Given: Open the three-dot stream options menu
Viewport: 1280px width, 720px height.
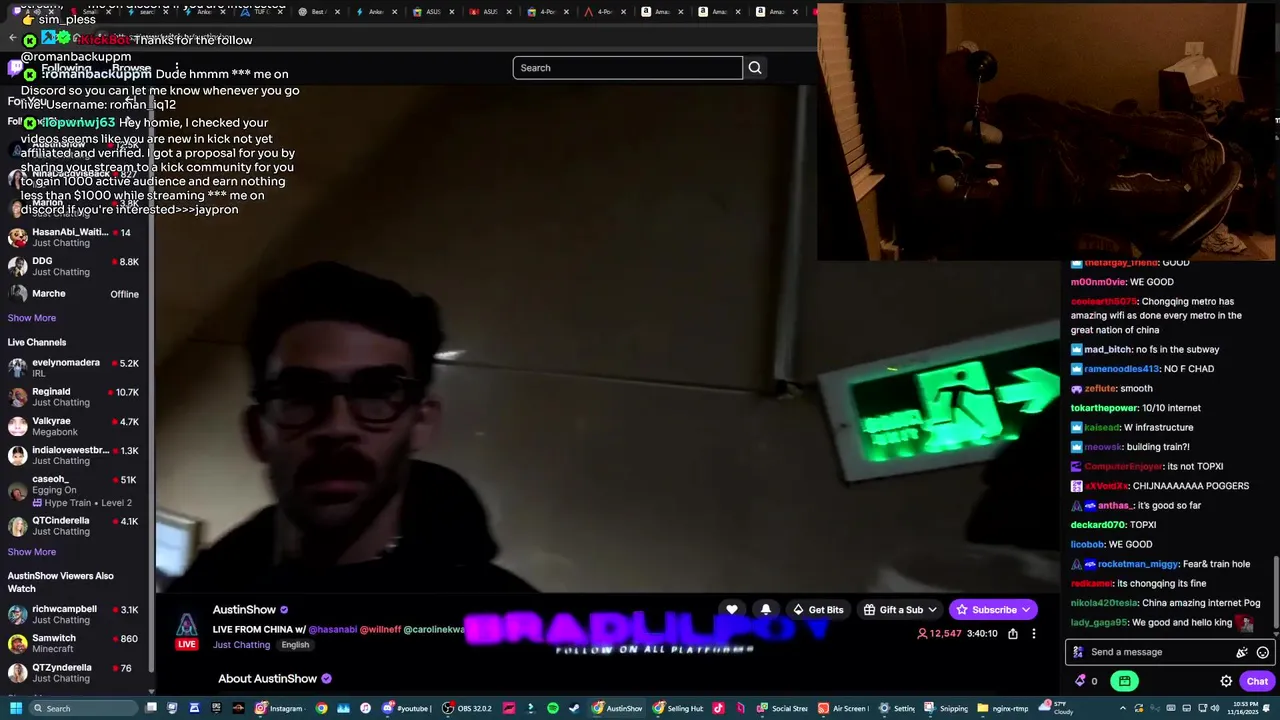Looking at the screenshot, I should coord(1034,633).
